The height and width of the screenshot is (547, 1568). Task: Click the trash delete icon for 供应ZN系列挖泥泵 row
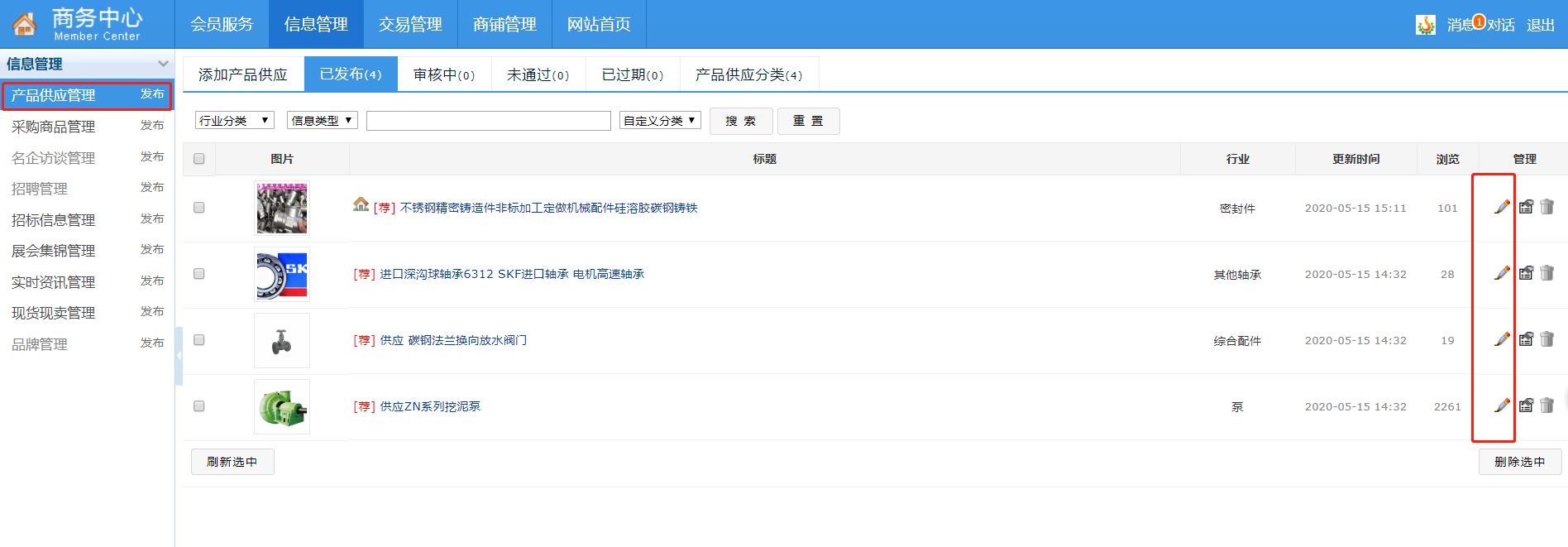point(1546,405)
